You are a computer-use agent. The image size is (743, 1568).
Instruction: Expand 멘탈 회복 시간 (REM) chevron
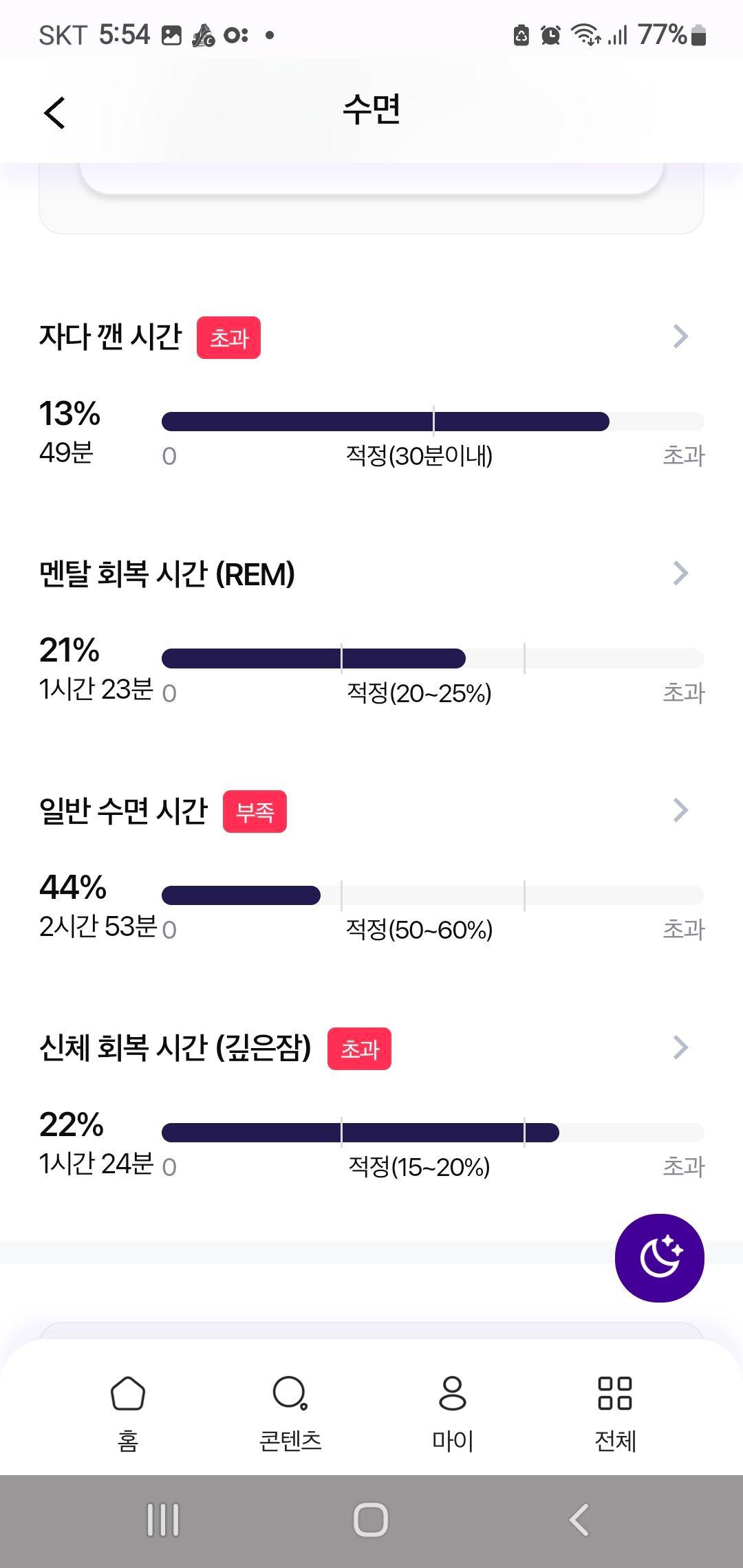680,573
